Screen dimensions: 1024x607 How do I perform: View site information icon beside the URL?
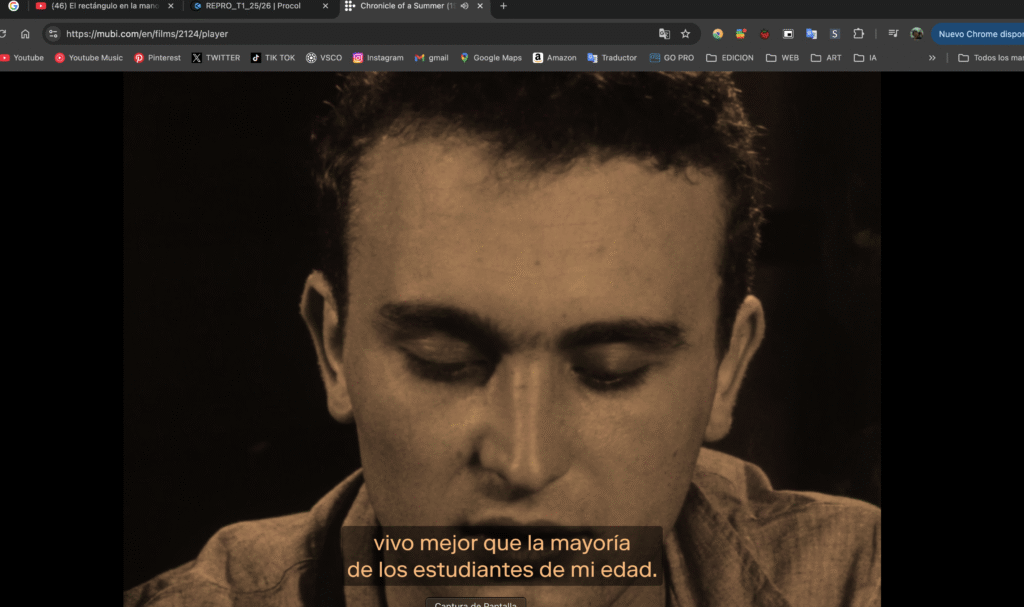point(53,33)
